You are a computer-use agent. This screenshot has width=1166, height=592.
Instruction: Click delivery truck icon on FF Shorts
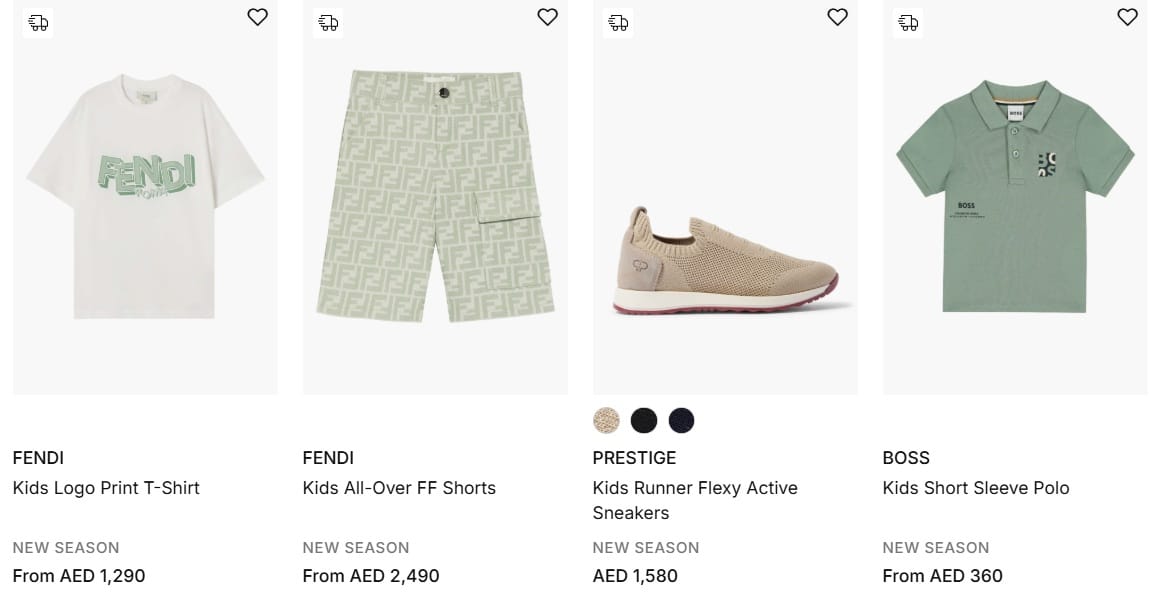(x=328, y=22)
